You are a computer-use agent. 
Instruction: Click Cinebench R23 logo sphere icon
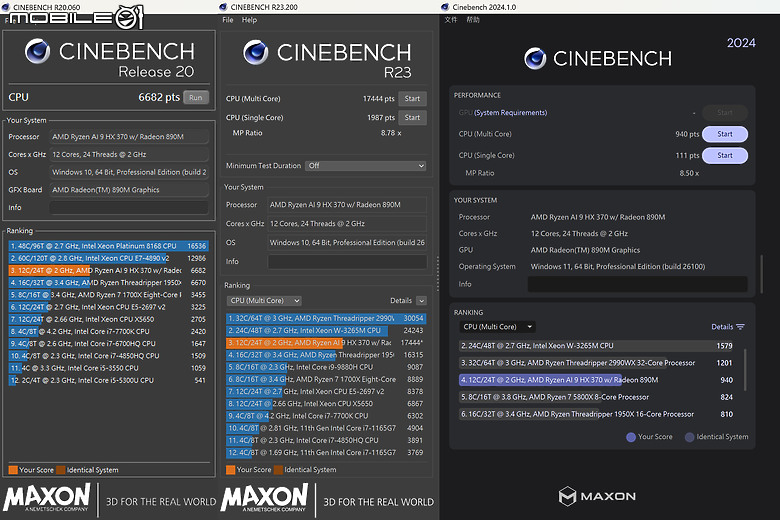pyautogui.click(x=256, y=52)
